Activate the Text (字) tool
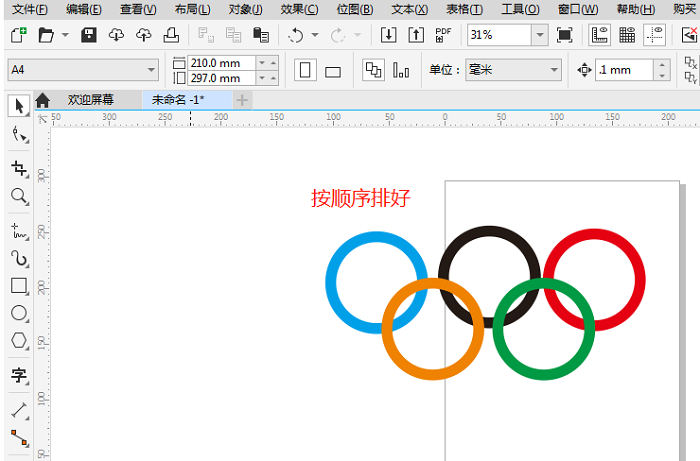Image resolution: width=700 pixels, height=461 pixels. pyautogui.click(x=18, y=376)
